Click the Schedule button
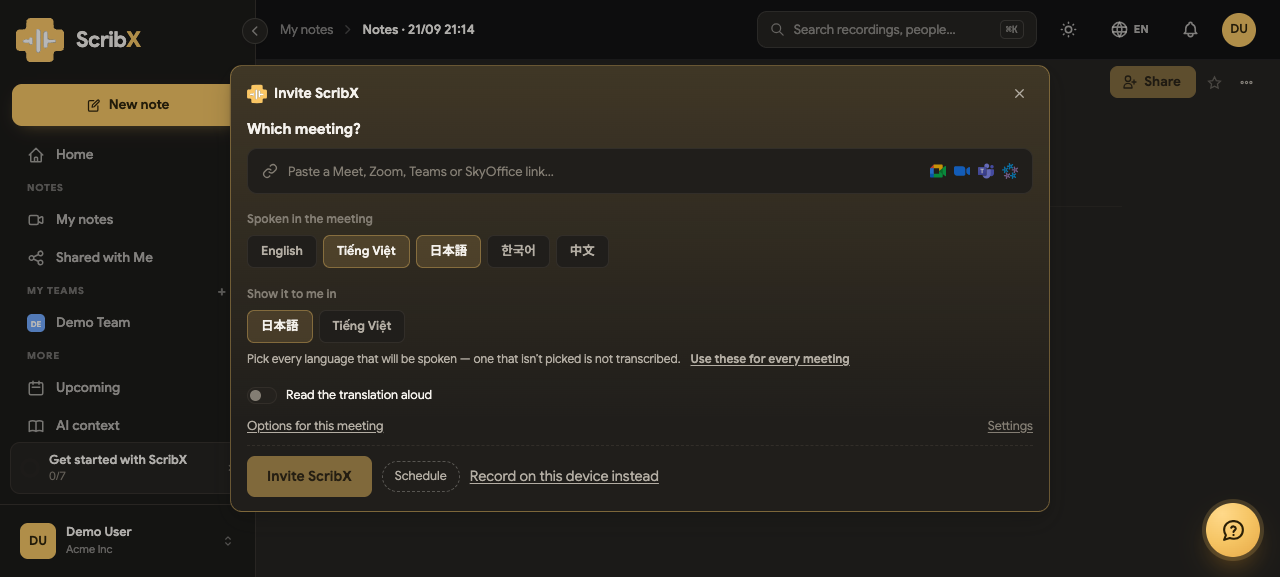Image resolution: width=1280 pixels, height=577 pixels. click(420, 476)
